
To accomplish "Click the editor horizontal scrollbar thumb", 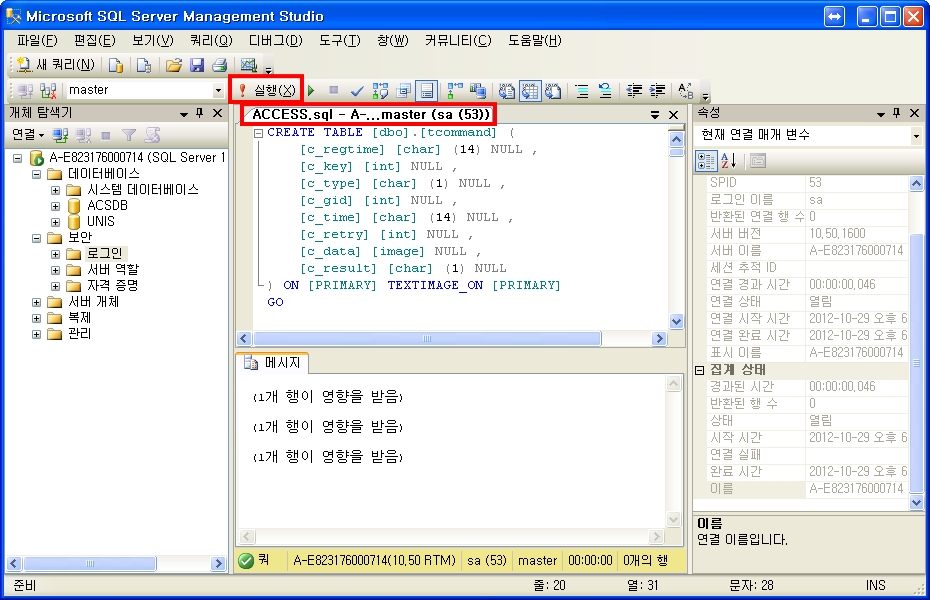I will (427, 339).
